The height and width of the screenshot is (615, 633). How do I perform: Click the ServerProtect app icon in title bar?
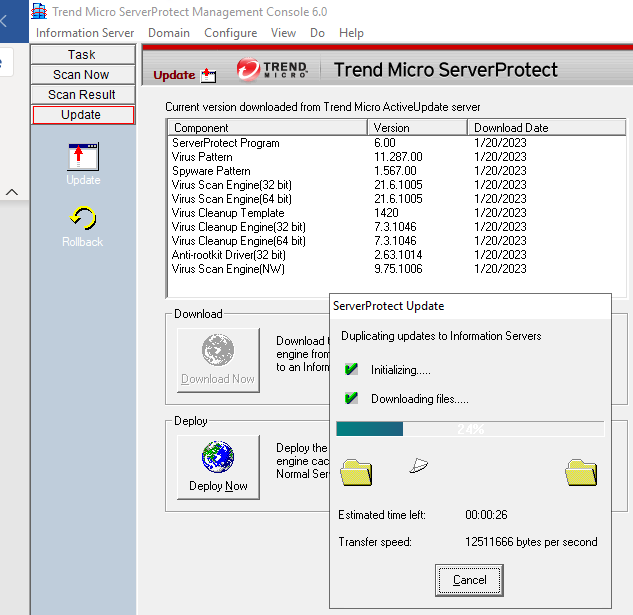39,11
